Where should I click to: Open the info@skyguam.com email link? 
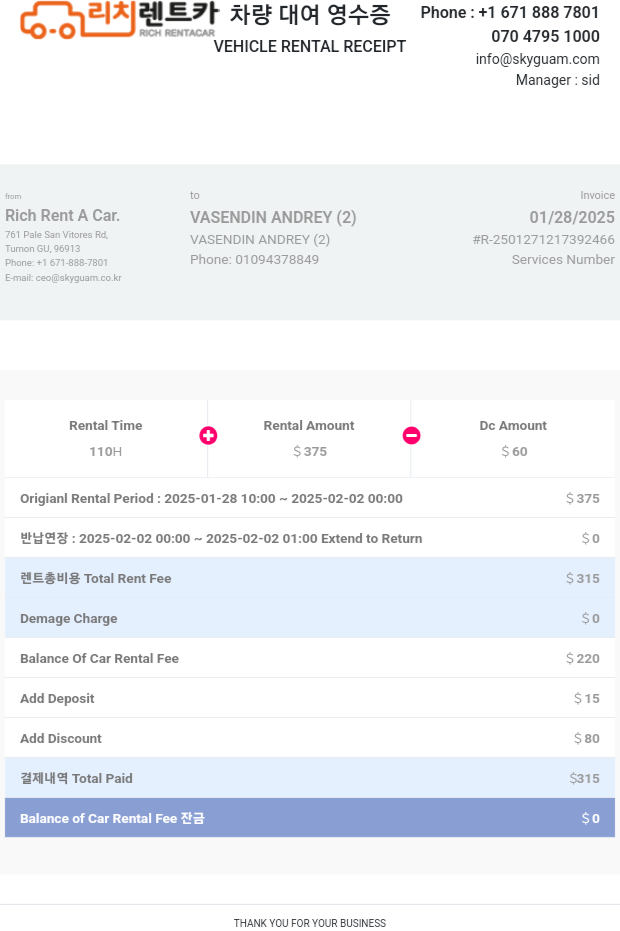(537, 59)
